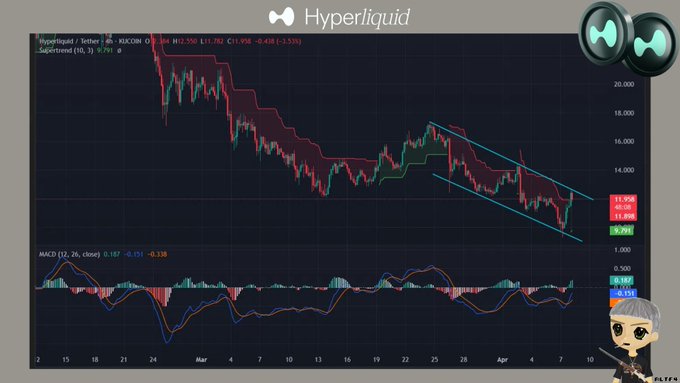Click the 22 date label on the time axis
The height and width of the screenshot is (383, 680).
pyautogui.click(x=405, y=360)
